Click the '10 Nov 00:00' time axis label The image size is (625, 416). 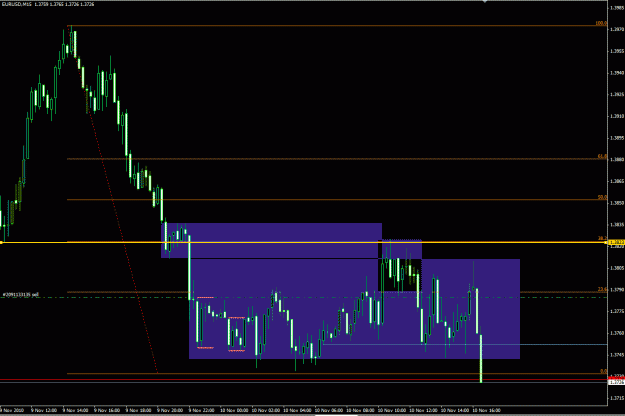pyautogui.click(x=234, y=410)
